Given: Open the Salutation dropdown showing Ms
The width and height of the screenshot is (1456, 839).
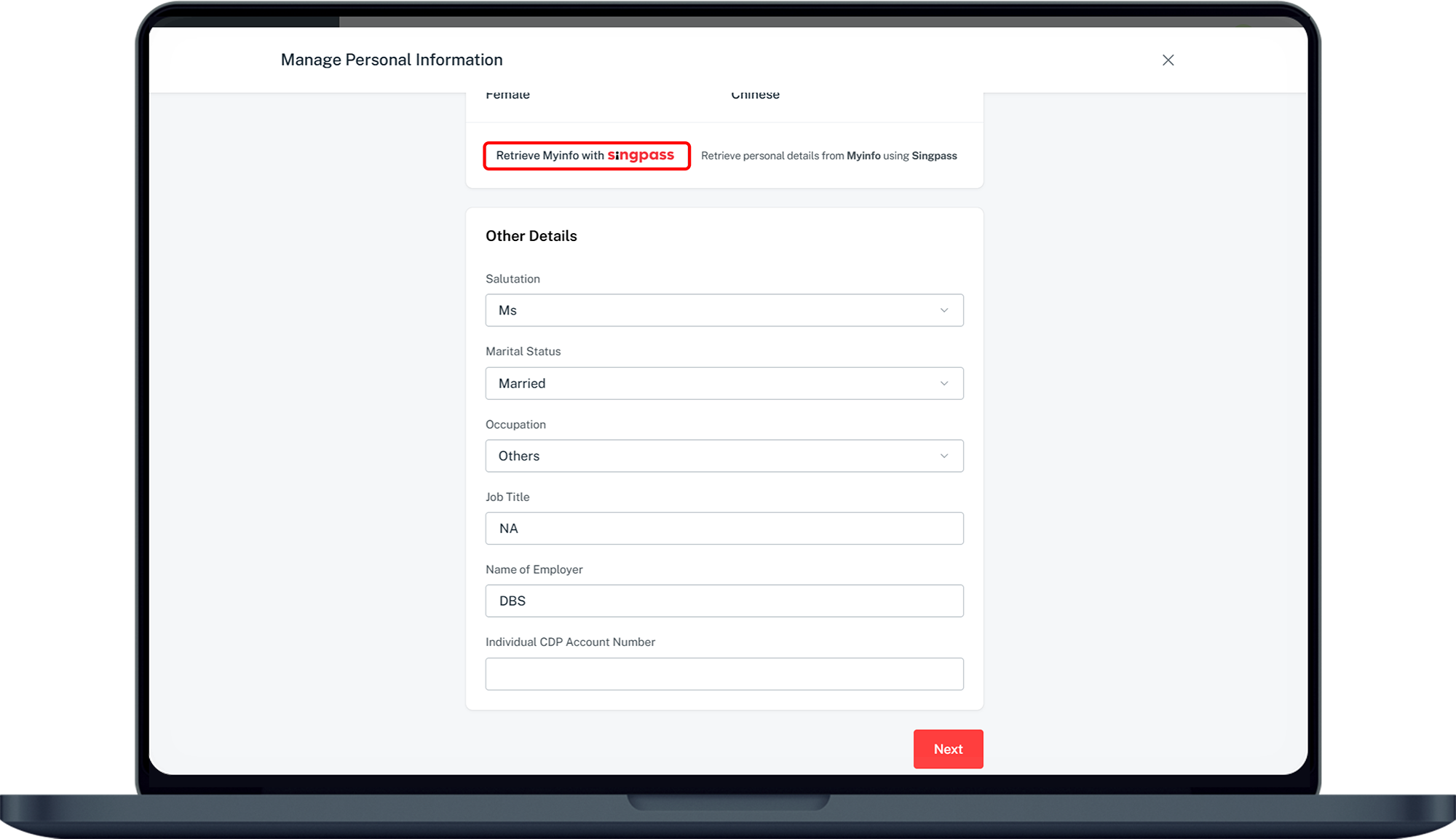Looking at the screenshot, I should pos(724,310).
